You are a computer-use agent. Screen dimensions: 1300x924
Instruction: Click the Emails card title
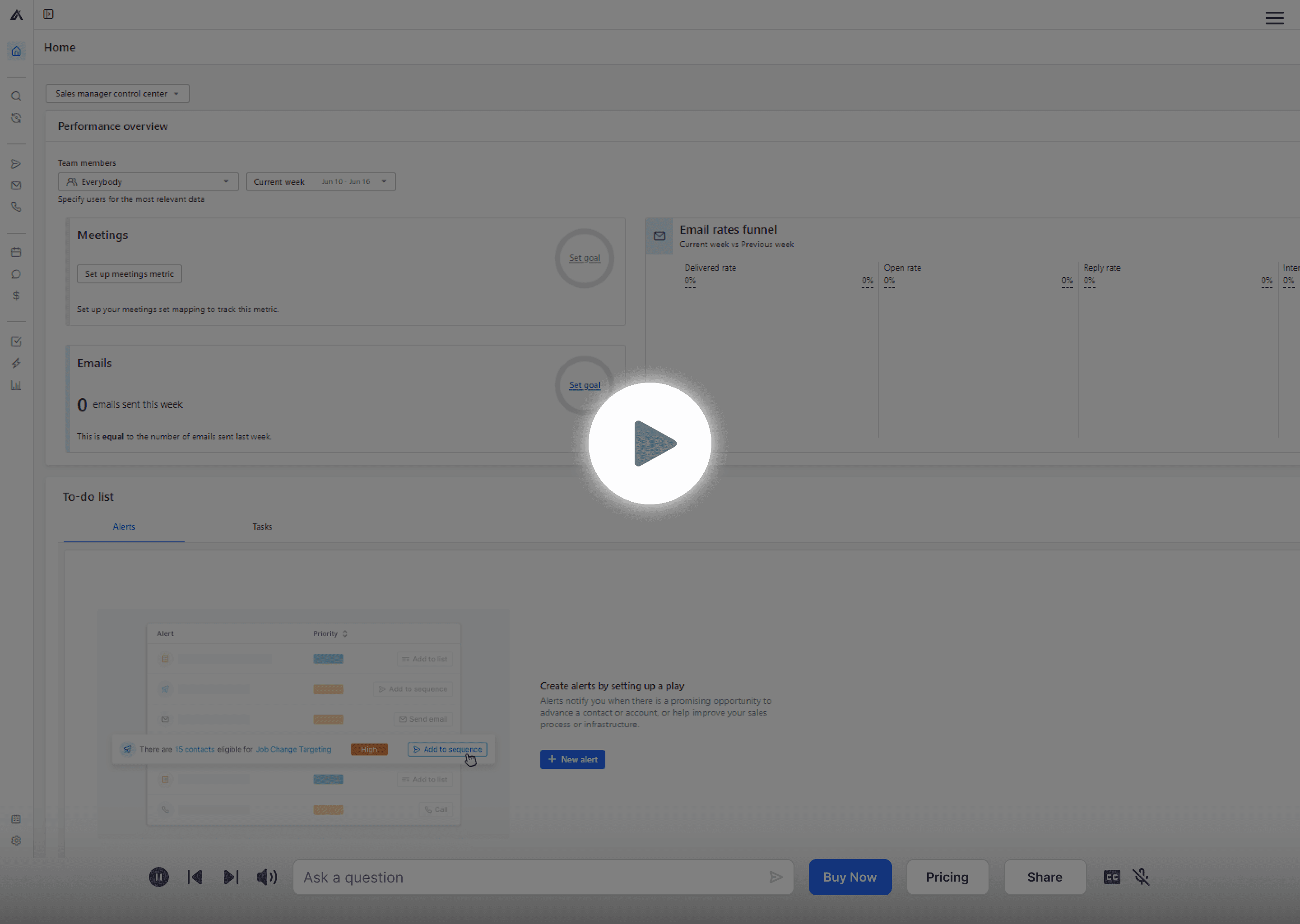[x=94, y=363]
